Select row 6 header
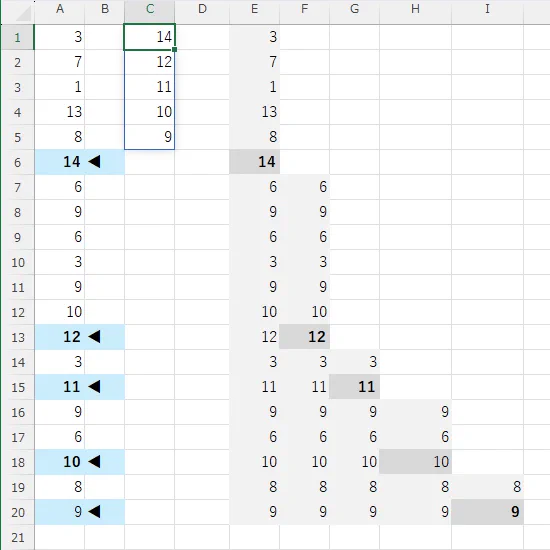Image resolution: width=550 pixels, height=550 pixels. [18, 162]
